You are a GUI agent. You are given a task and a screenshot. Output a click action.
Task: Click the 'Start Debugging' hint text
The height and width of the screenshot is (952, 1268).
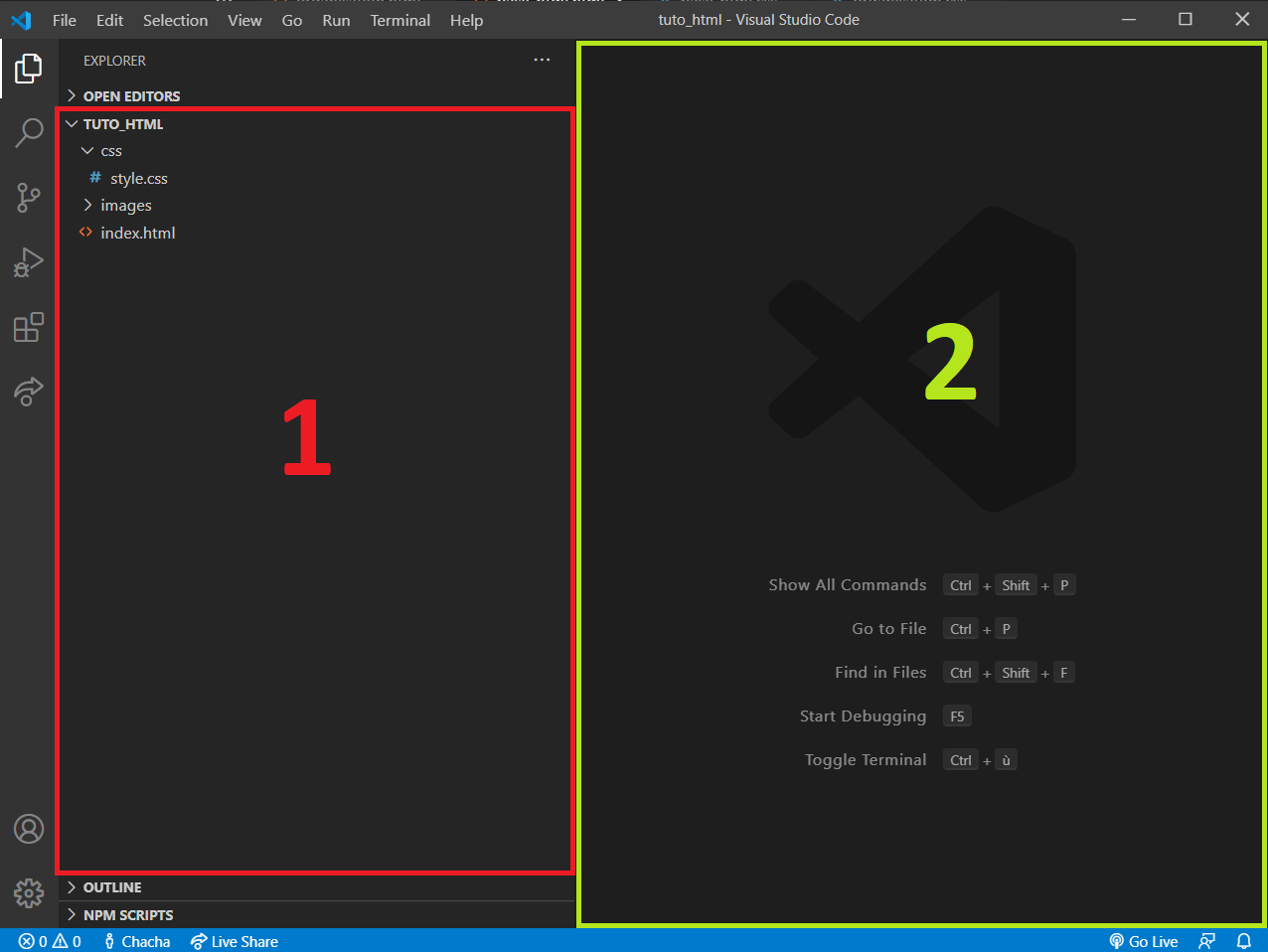click(864, 716)
